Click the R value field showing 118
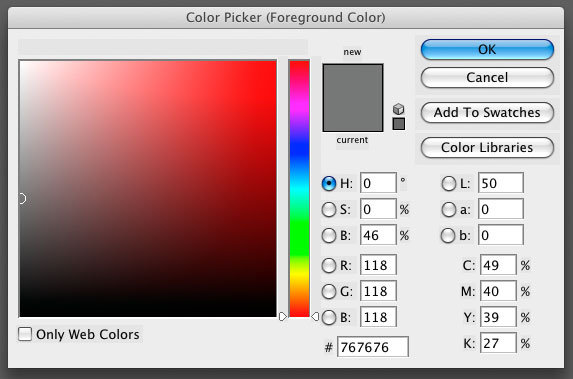Screen dimensions: 573x379 (378, 265)
